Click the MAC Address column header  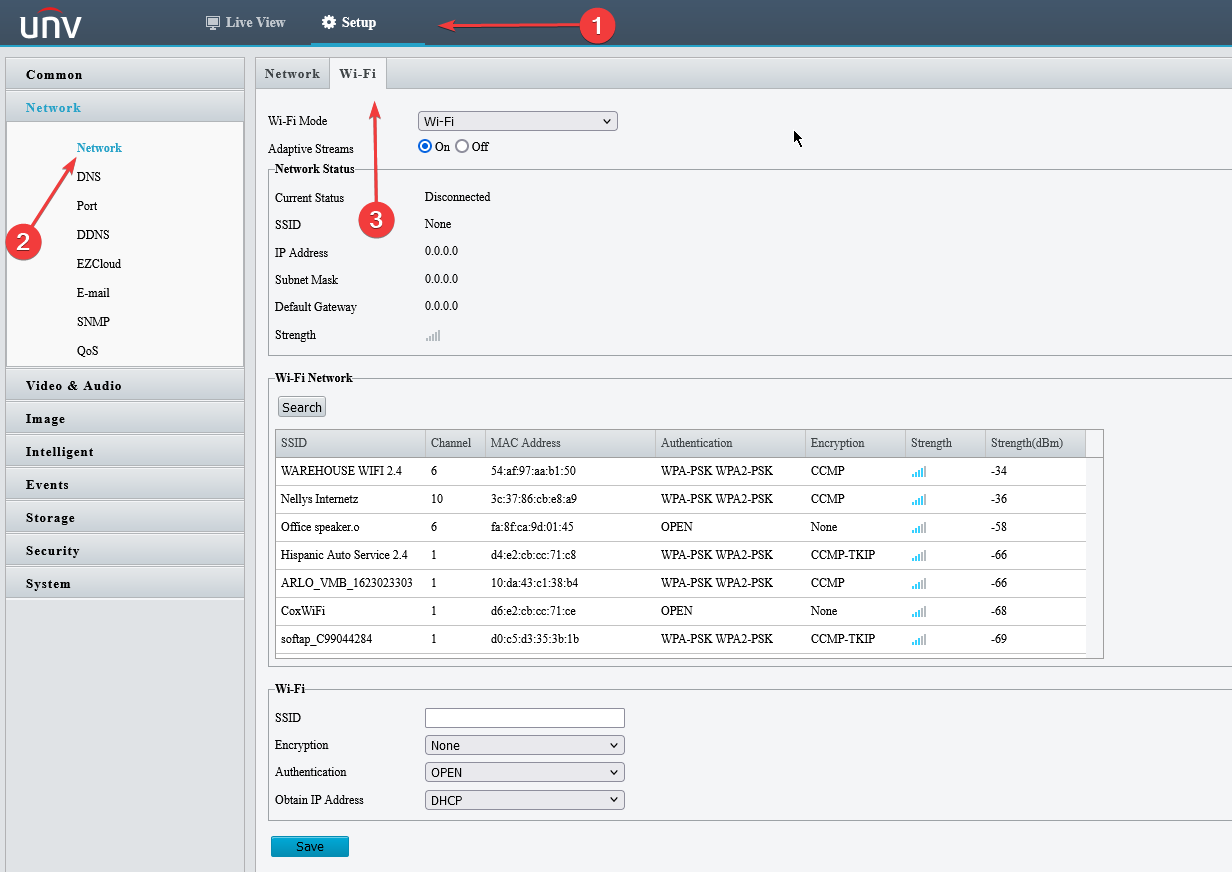coord(571,443)
